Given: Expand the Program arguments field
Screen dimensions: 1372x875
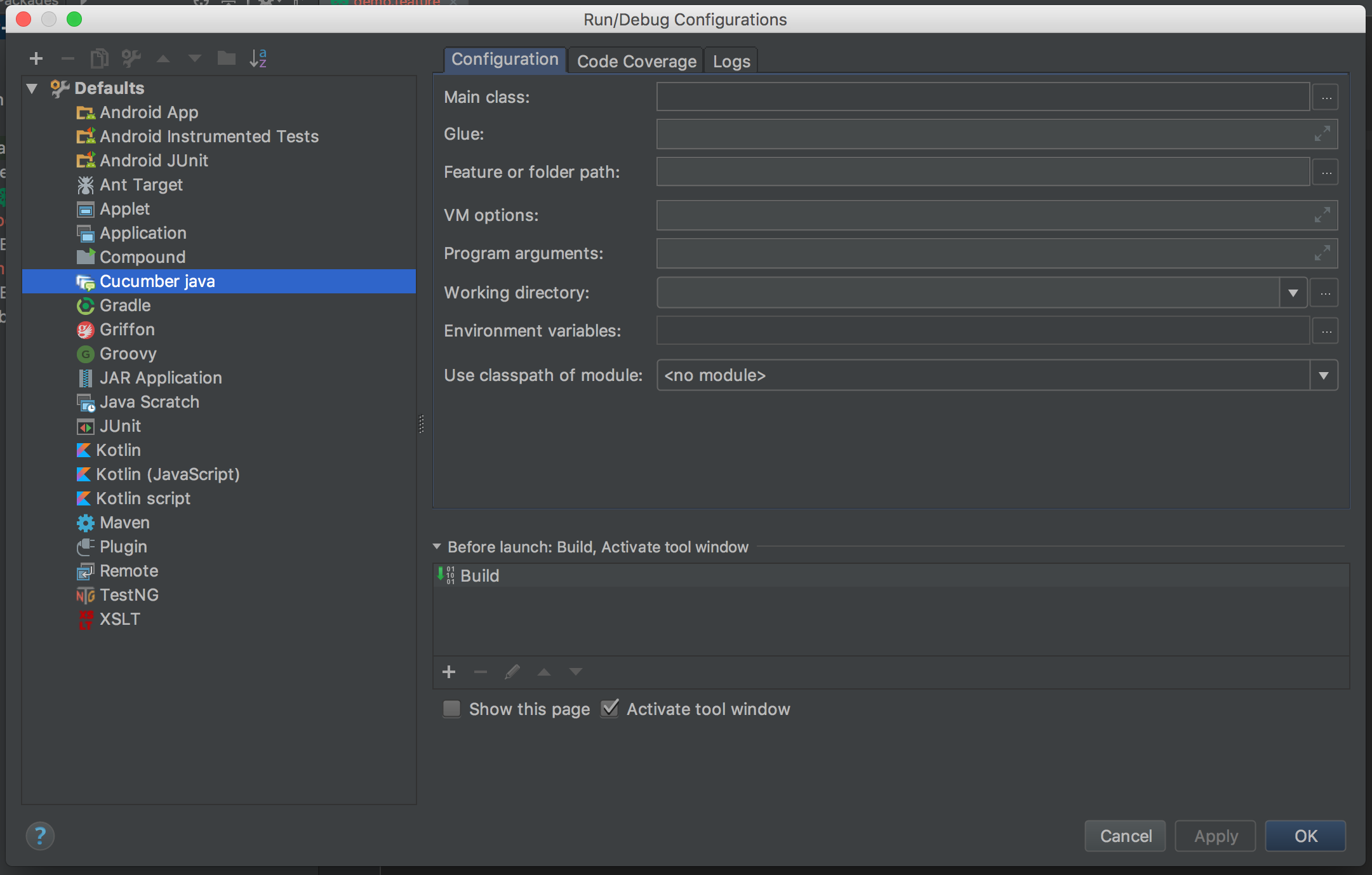Looking at the screenshot, I should (1322, 253).
